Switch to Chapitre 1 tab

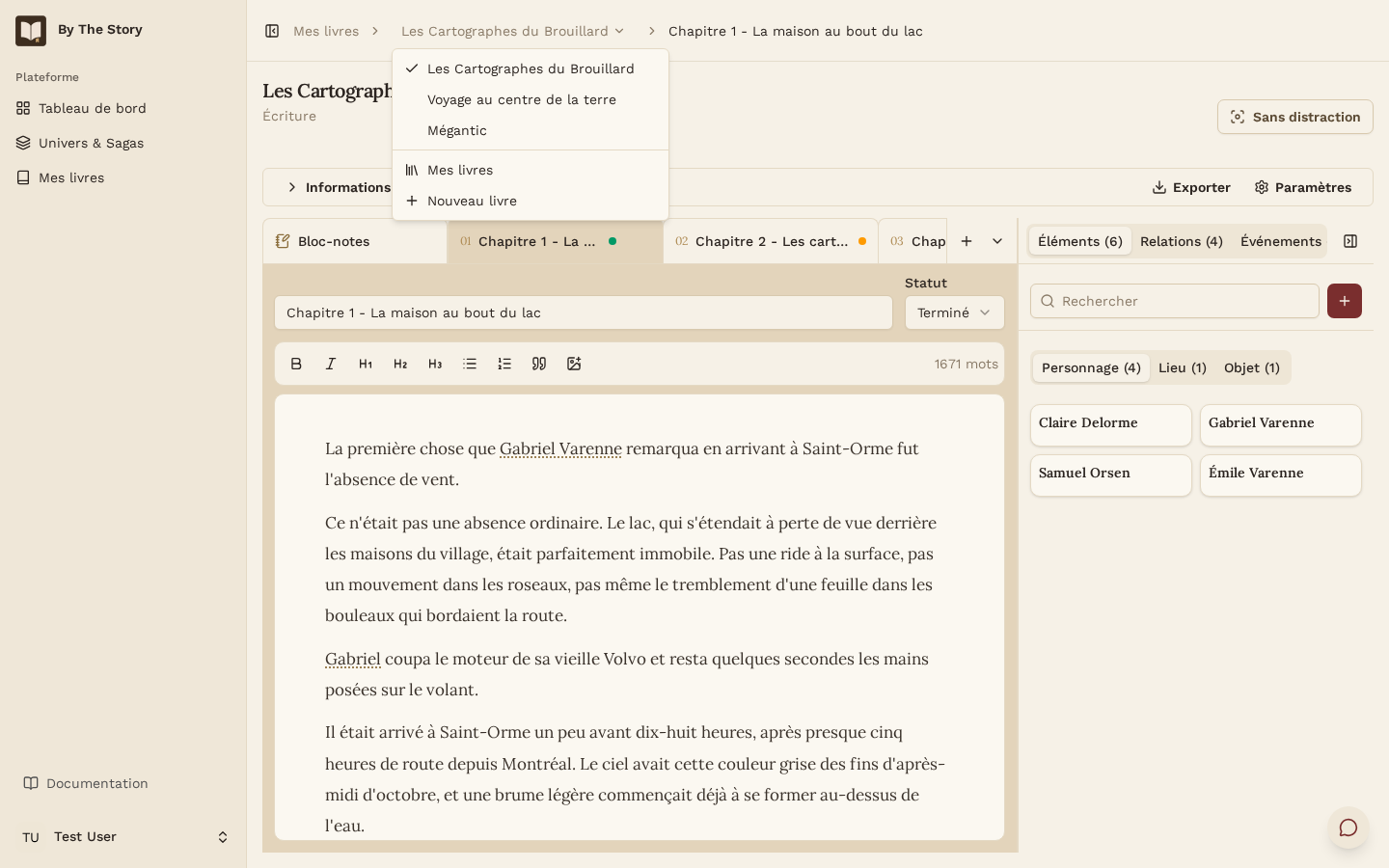click(555, 241)
